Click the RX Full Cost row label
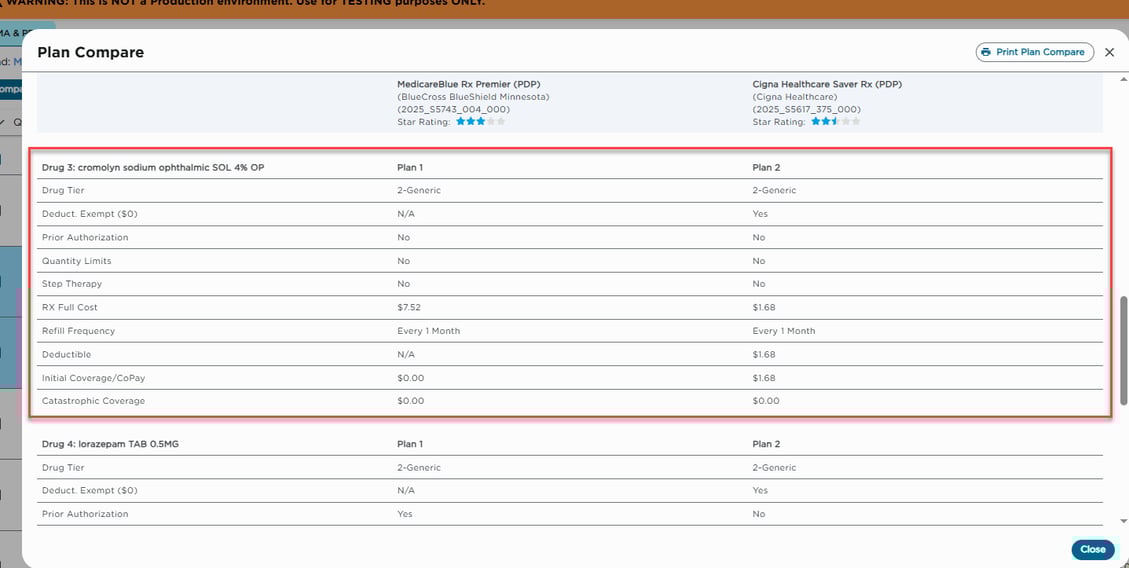Screen dimensions: 1129x568 pyautogui.click(x=70, y=307)
